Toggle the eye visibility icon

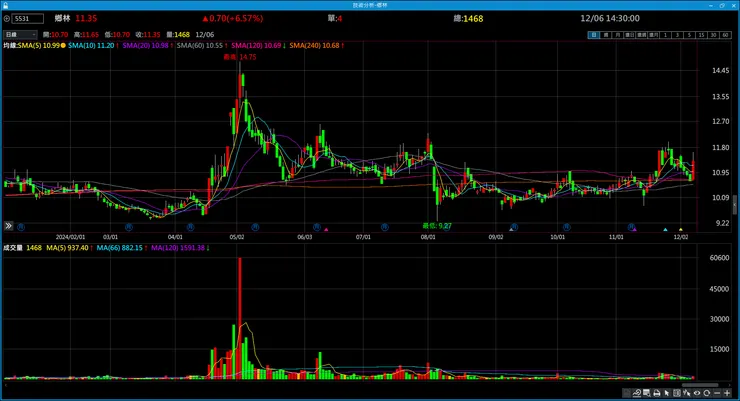click(x=697, y=393)
